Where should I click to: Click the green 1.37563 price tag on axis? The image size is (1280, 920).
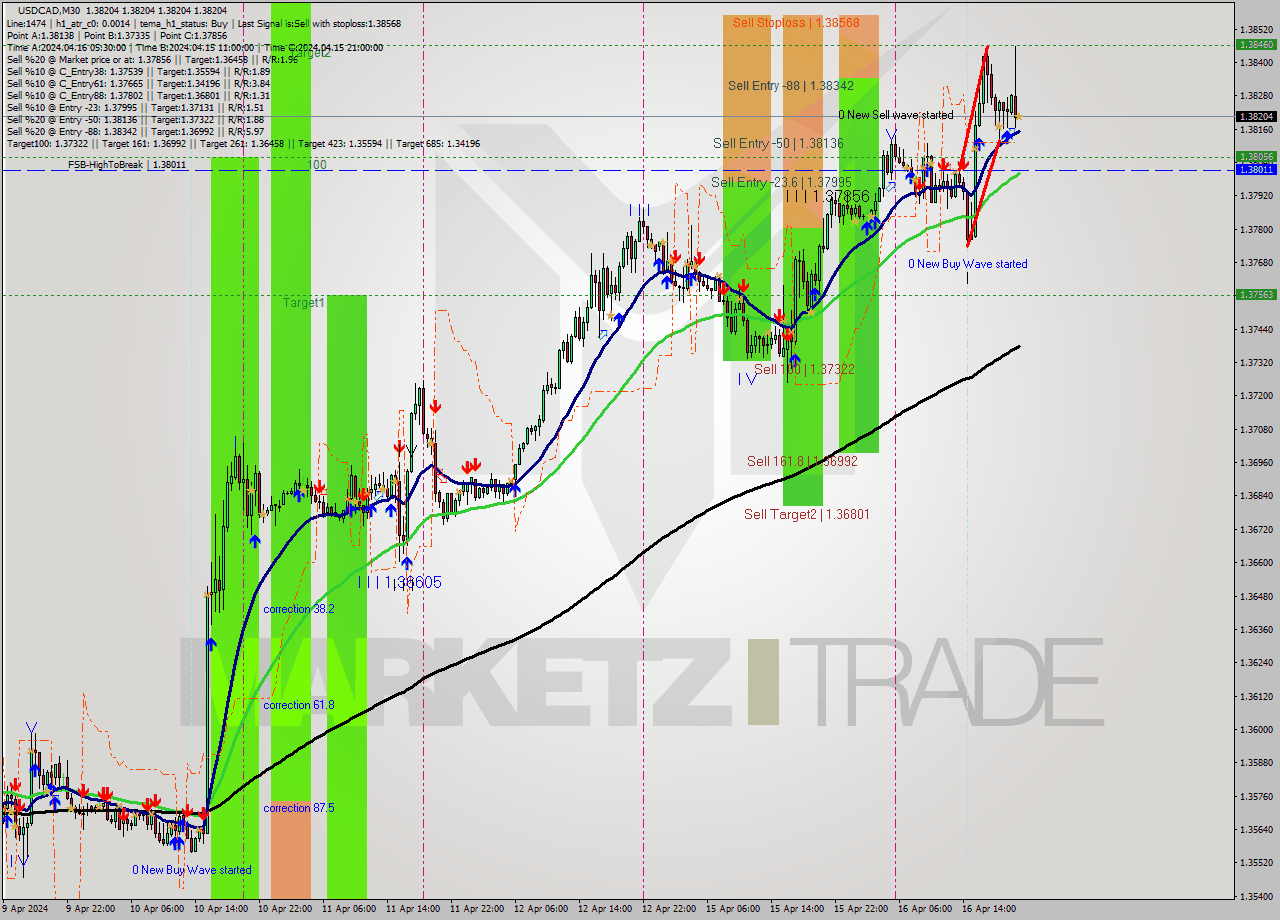(x=1256, y=294)
